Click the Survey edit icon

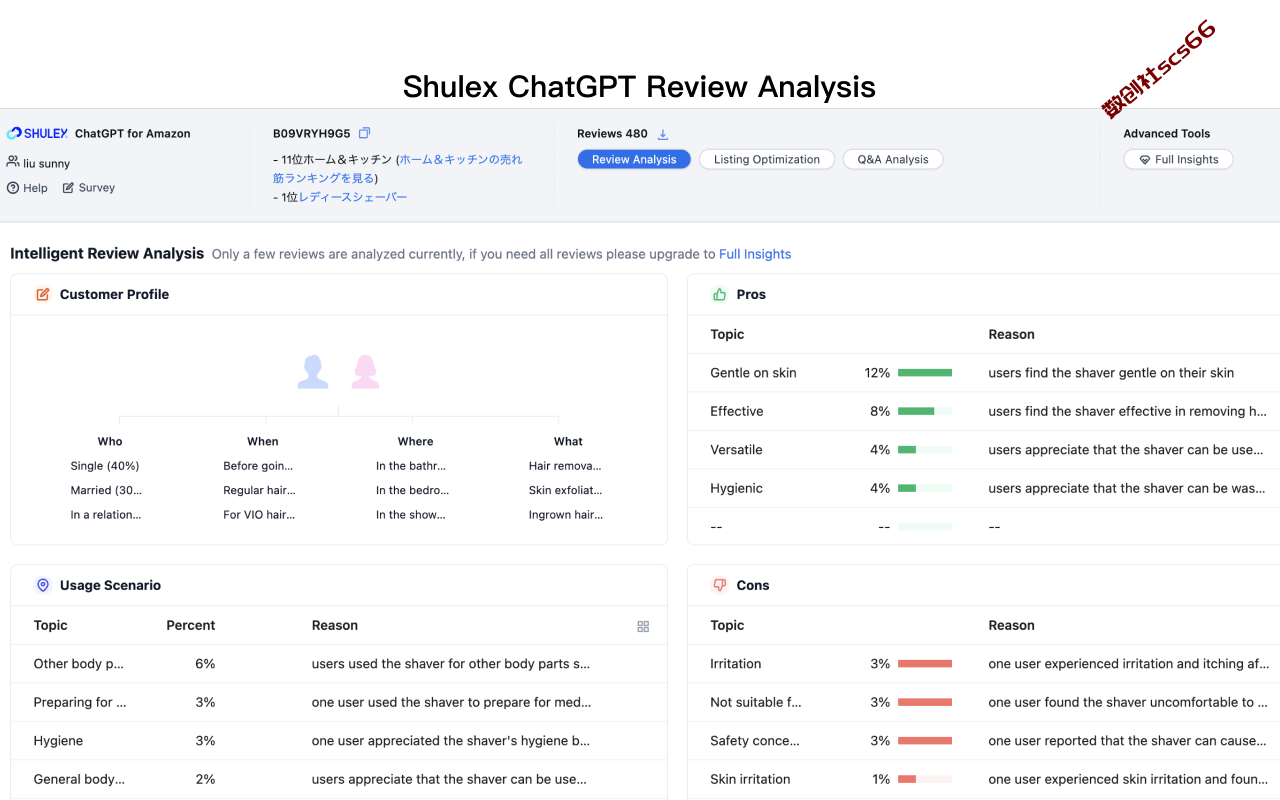coord(68,188)
